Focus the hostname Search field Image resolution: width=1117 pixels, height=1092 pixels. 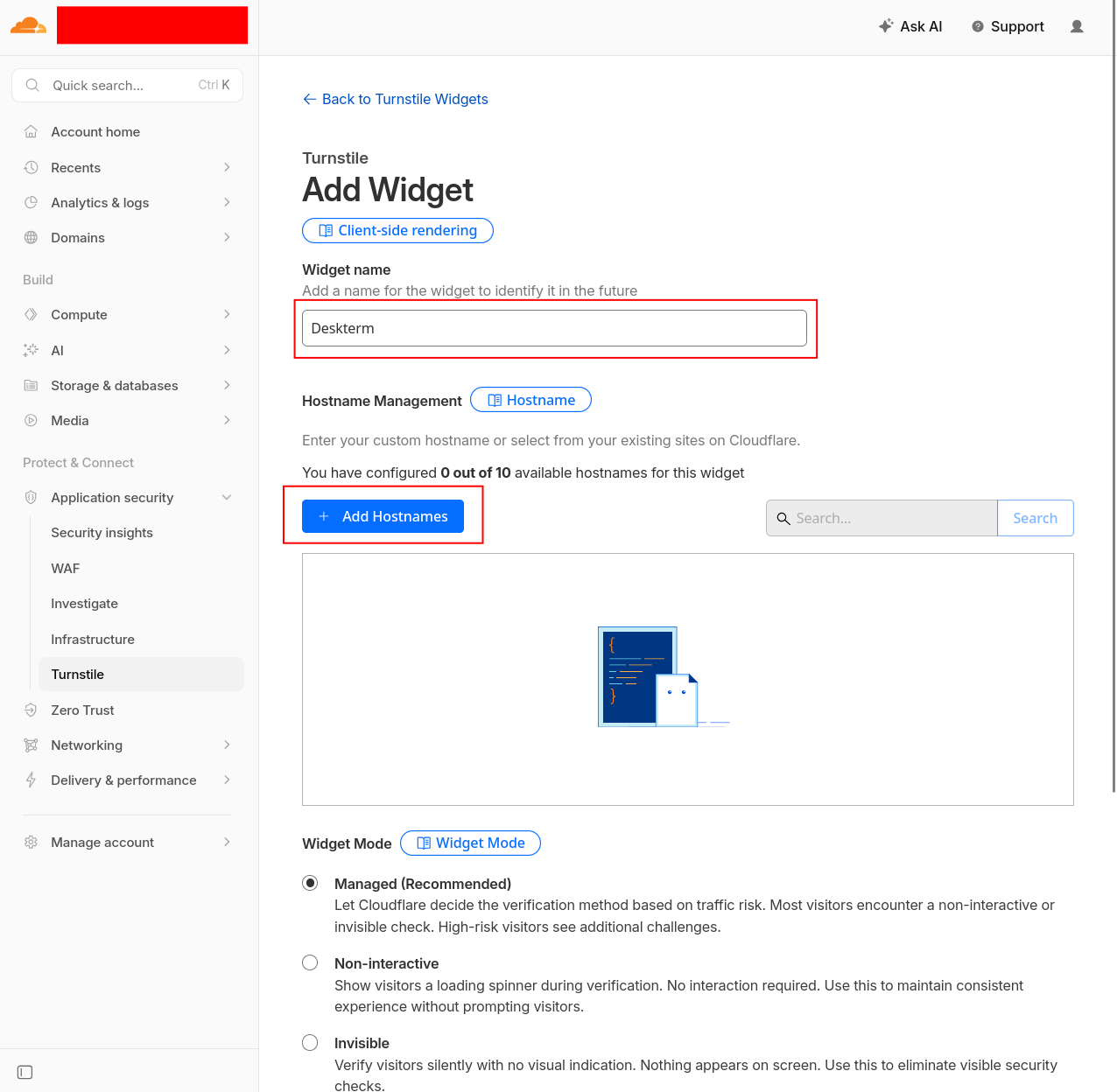pyautogui.click(x=882, y=518)
